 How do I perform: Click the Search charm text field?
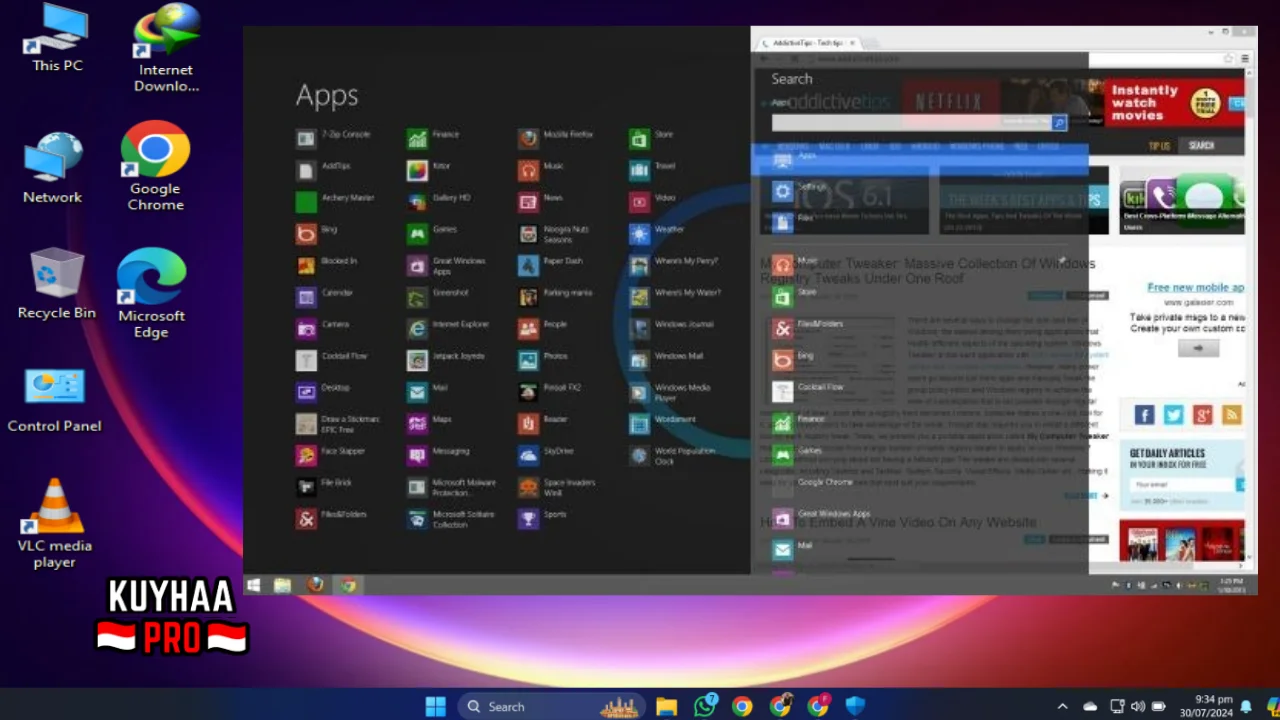(911, 122)
